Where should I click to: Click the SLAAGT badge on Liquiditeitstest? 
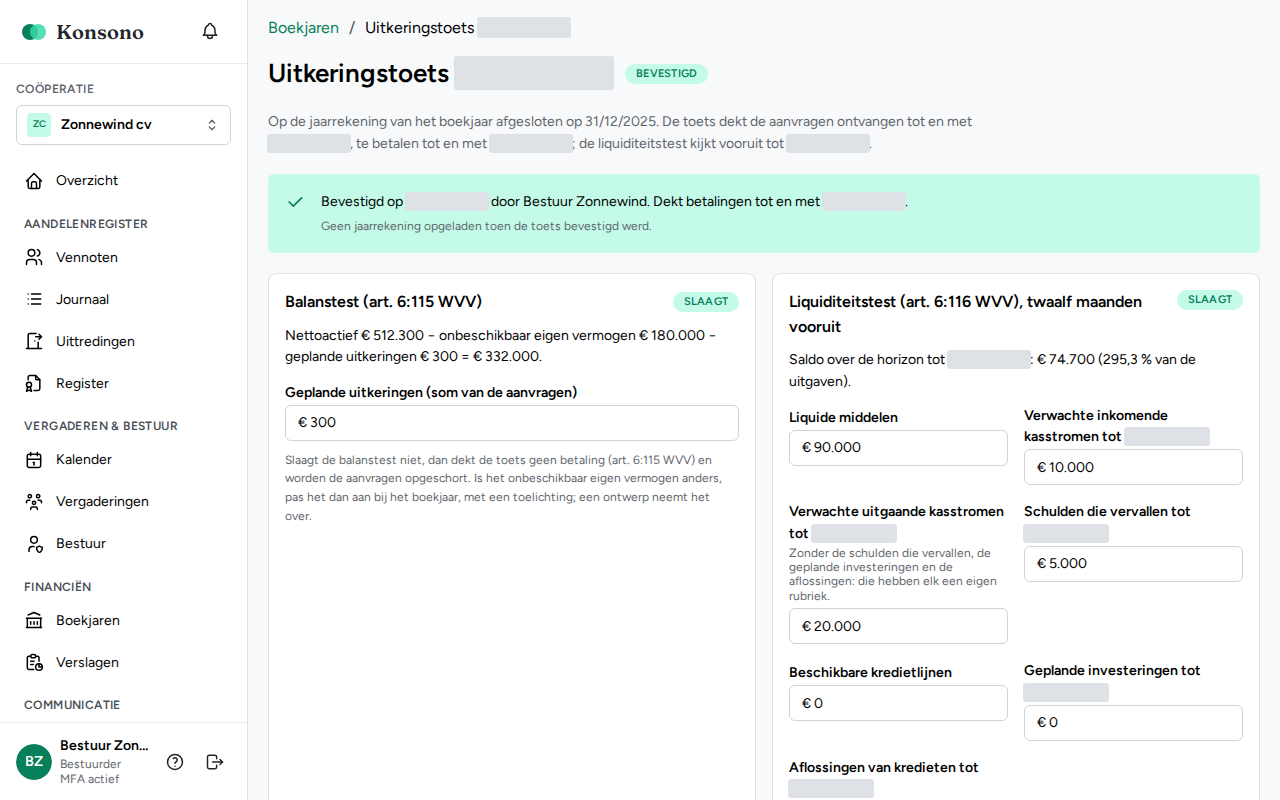[1210, 300]
